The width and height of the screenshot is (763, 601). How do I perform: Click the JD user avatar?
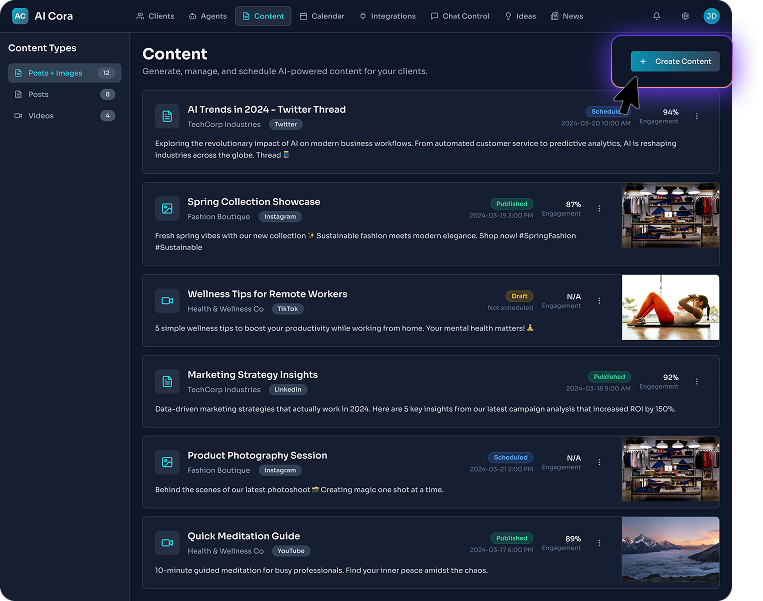(711, 16)
